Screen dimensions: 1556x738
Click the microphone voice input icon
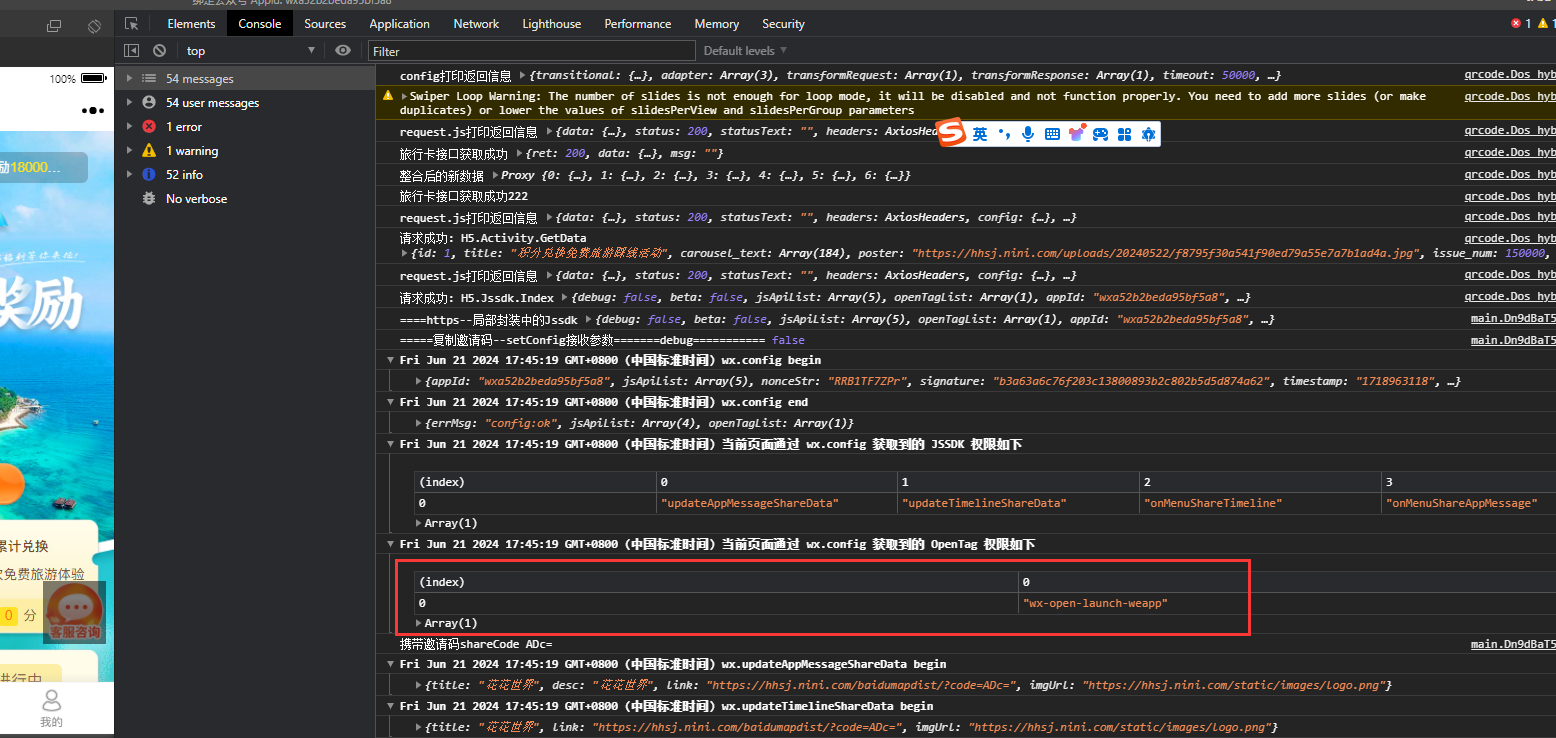coord(1028,134)
